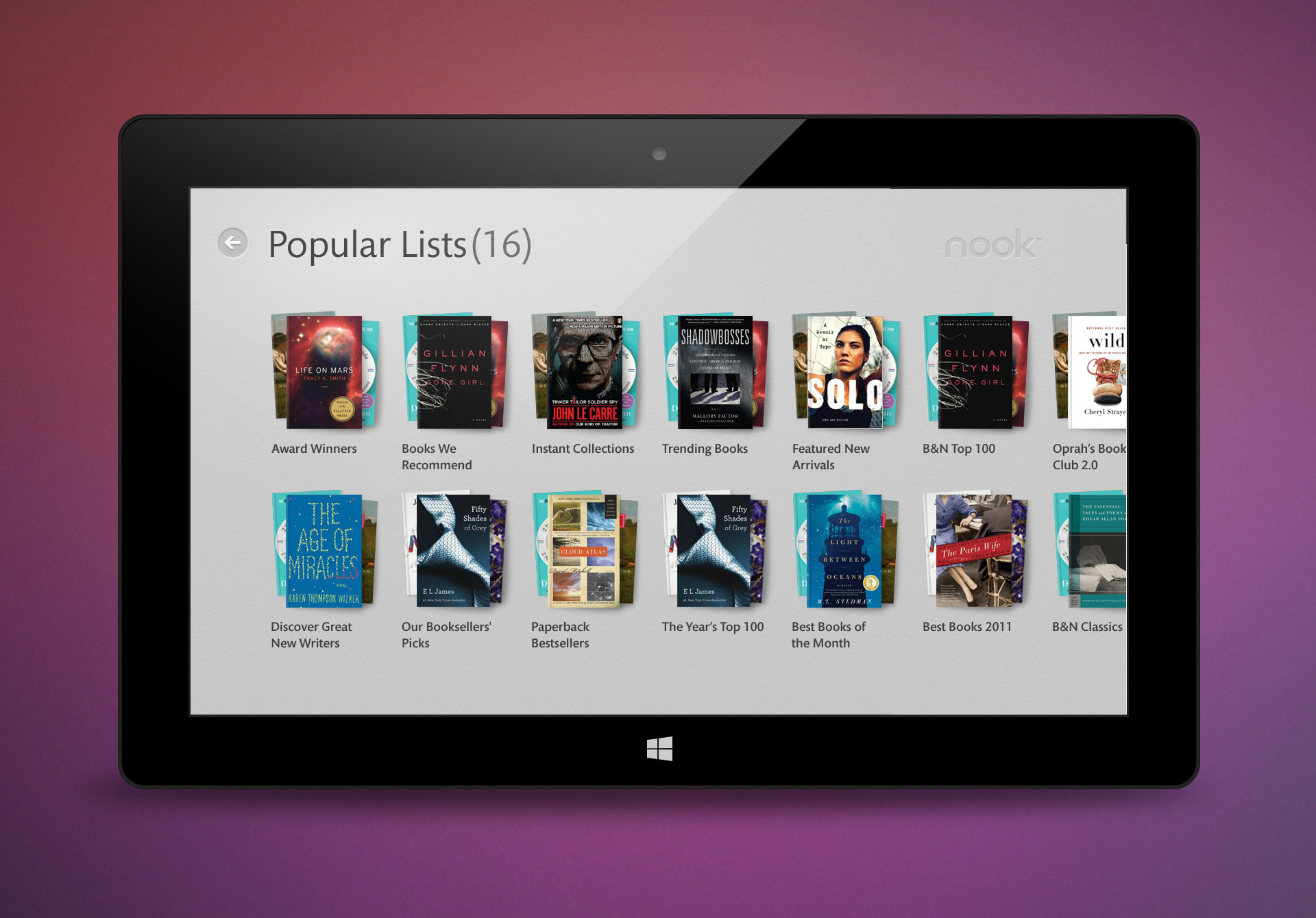Open The Paris Wife book cover
The height and width of the screenshot is (918, 1316).
coord(974,551)
